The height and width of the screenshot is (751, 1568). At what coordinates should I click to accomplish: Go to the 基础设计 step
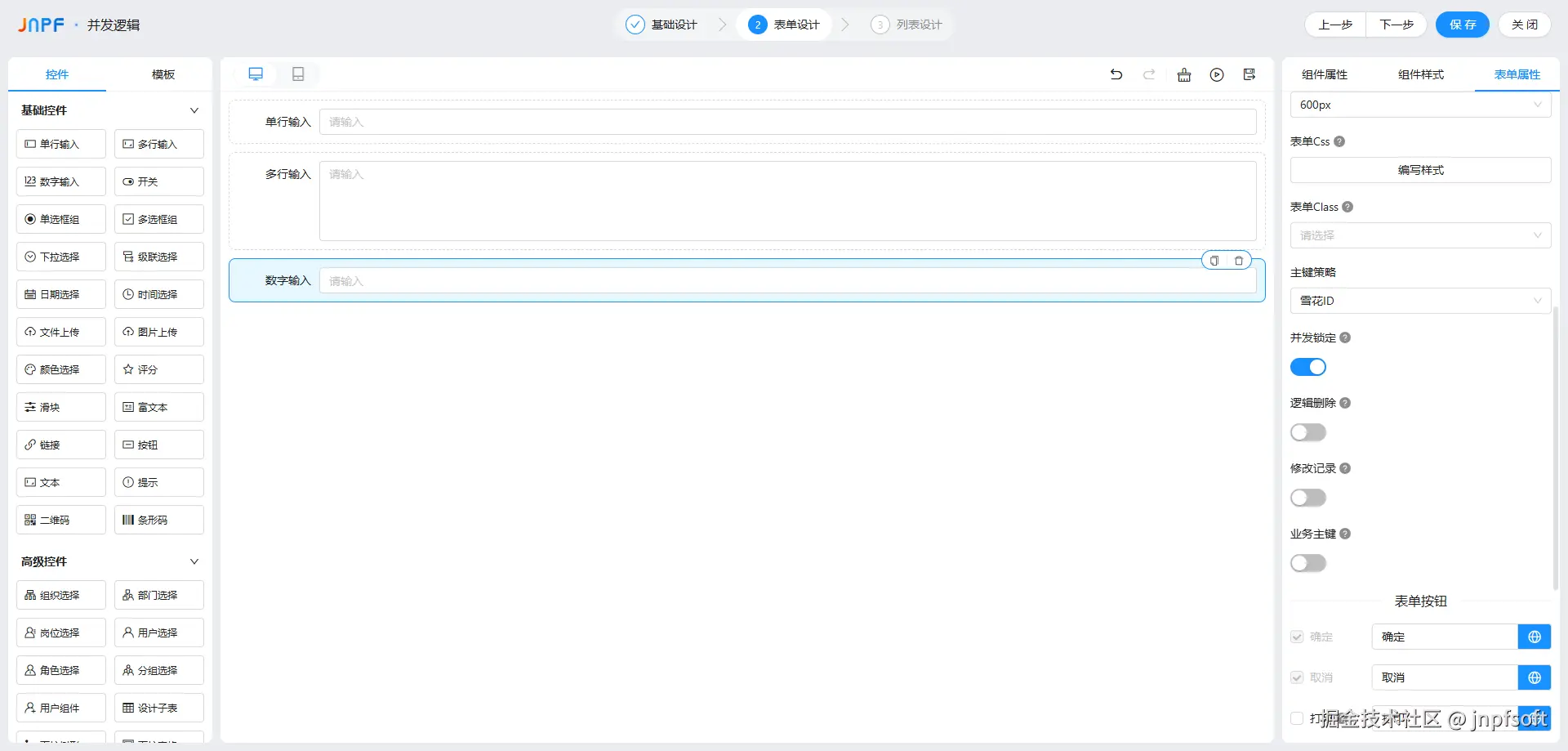point(663,25)
